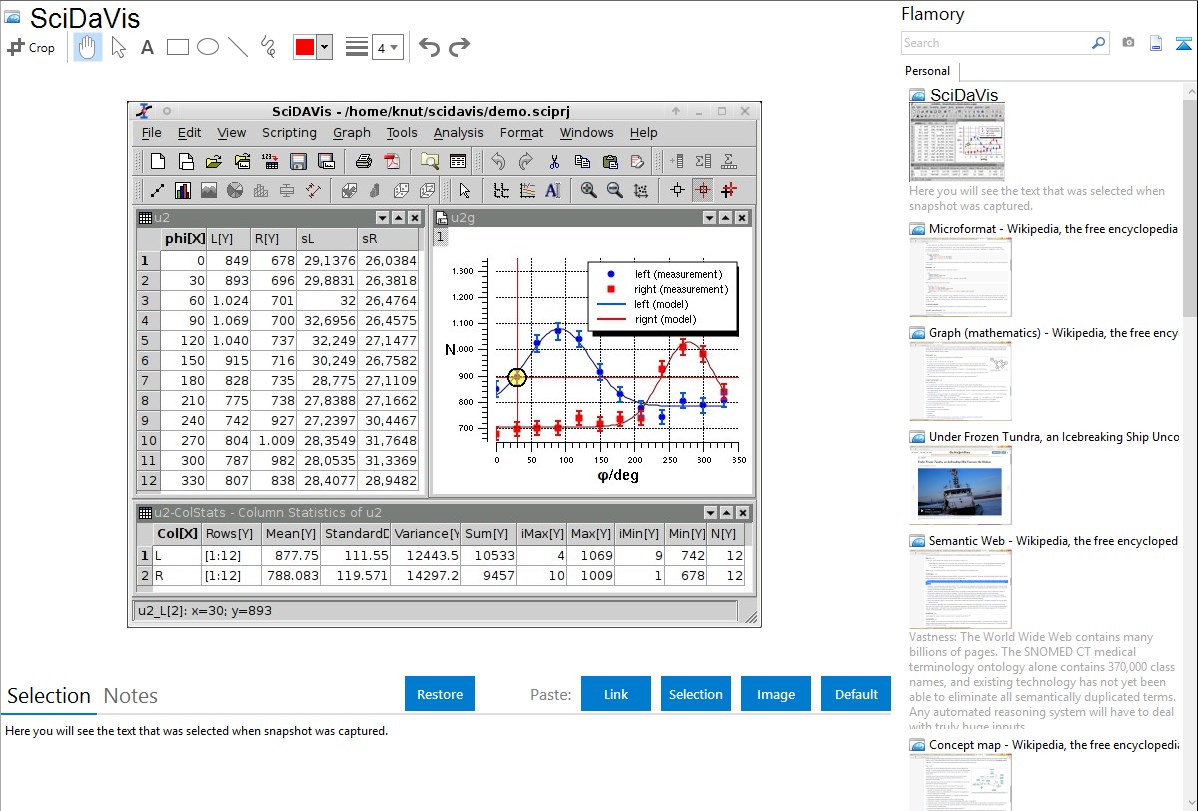The width and height of the screenshot is (1198, 811).
Task: Click the line plot icon
Action: tap(157, 190)
